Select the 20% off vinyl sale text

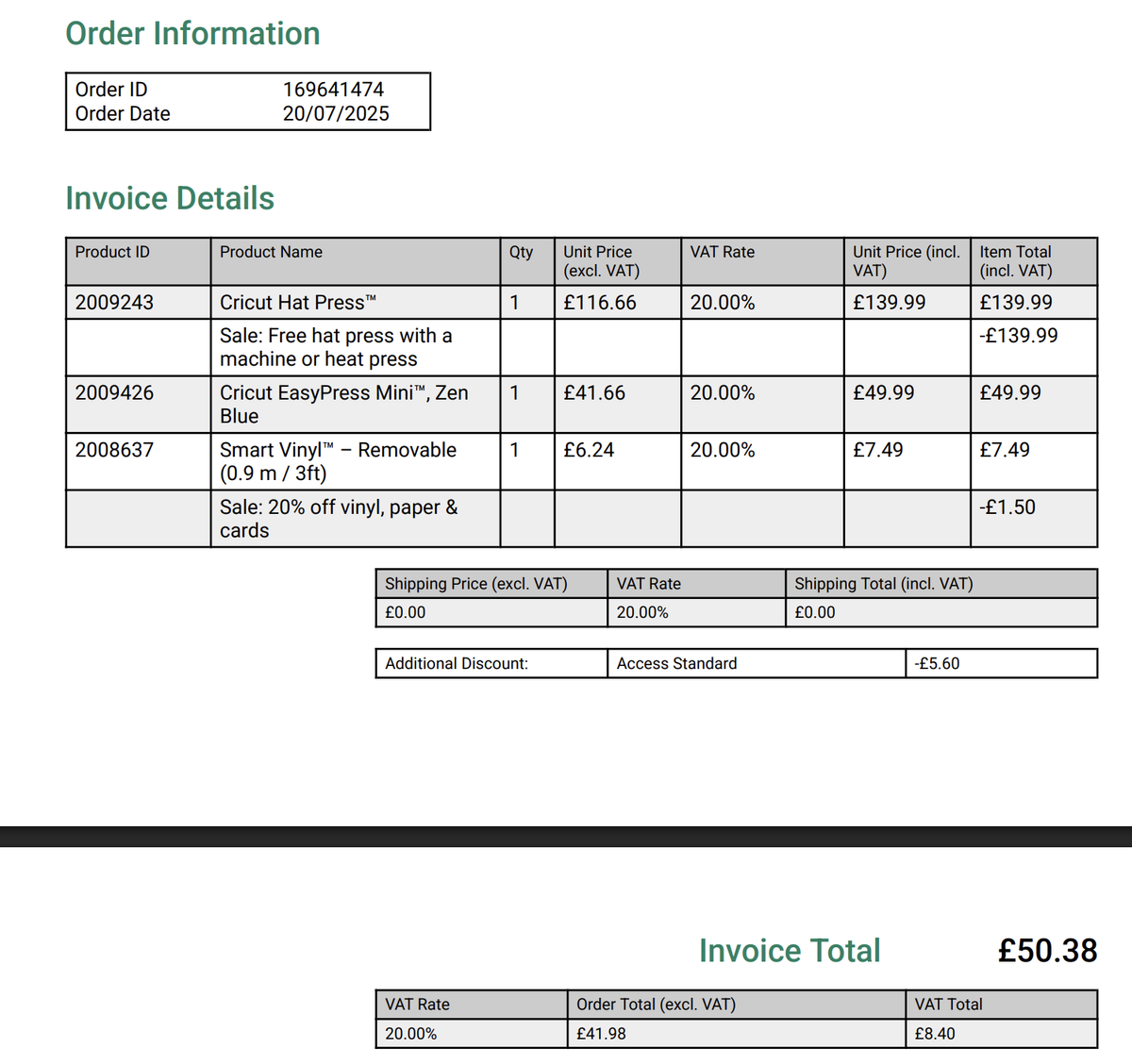pyautogui.click(x=339, y=519)
